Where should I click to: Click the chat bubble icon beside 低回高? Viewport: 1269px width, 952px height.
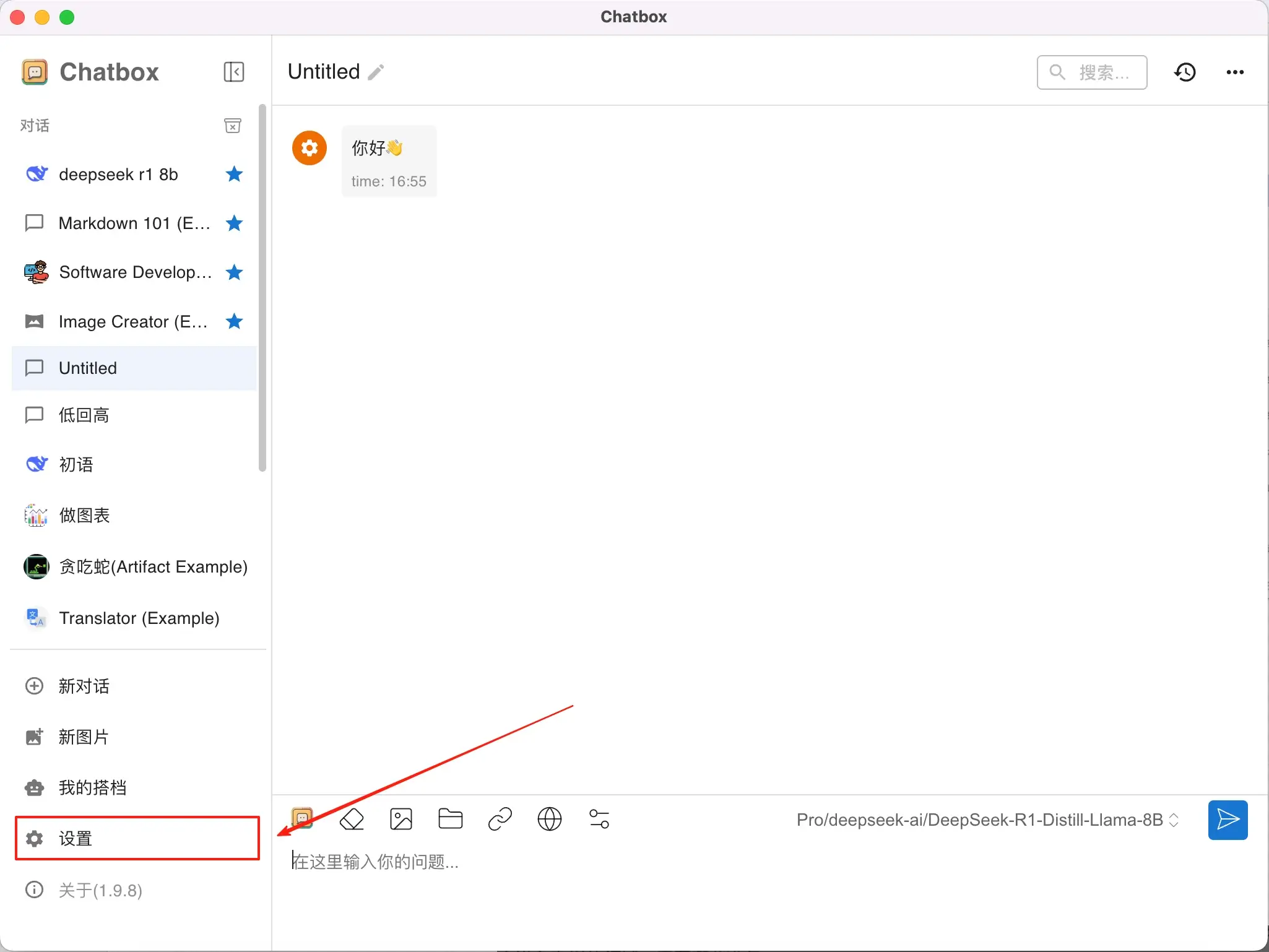point(34,415)
